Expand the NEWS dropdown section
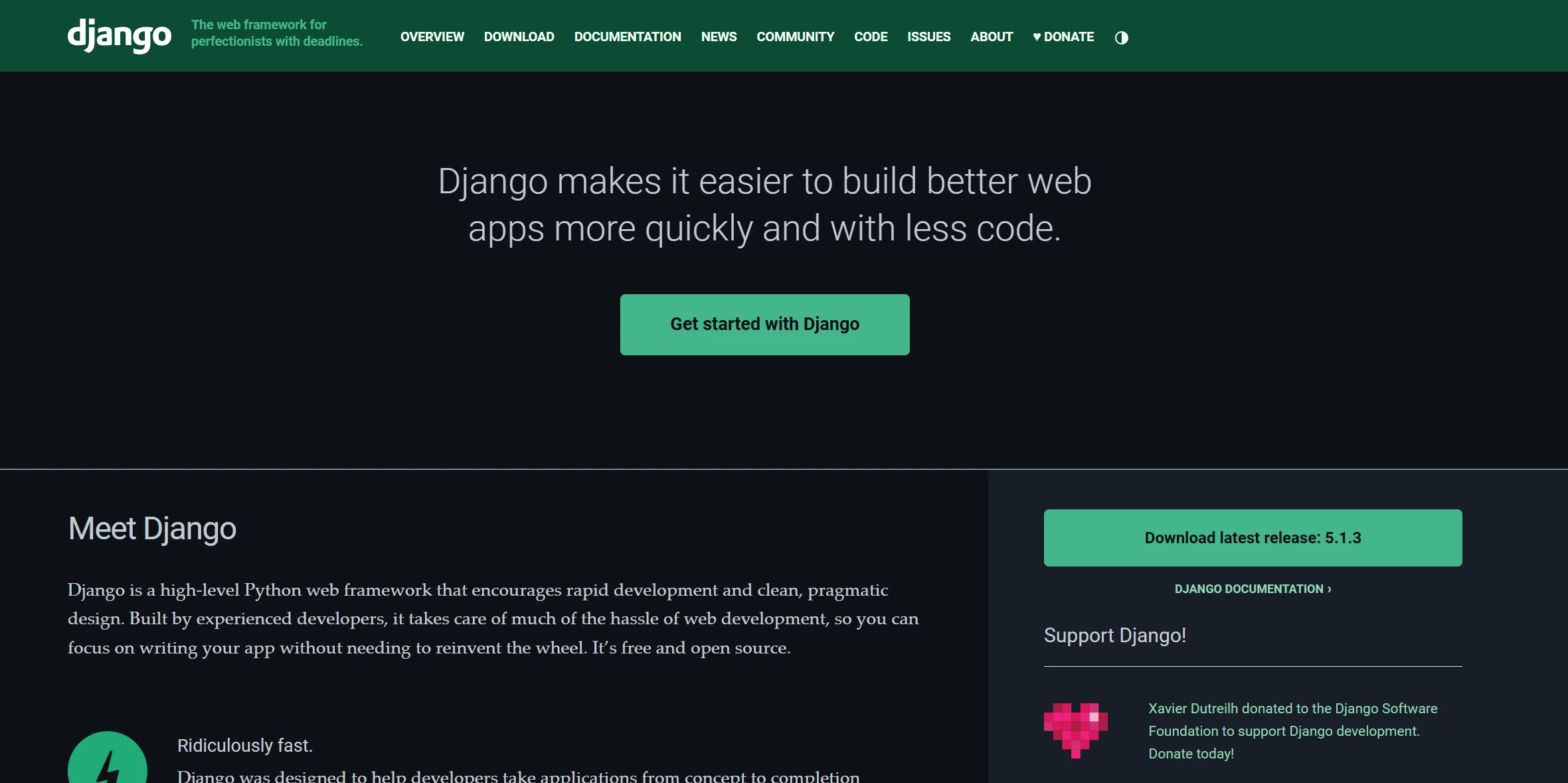Screen dimensions: 1568x783 click(718, 37)
